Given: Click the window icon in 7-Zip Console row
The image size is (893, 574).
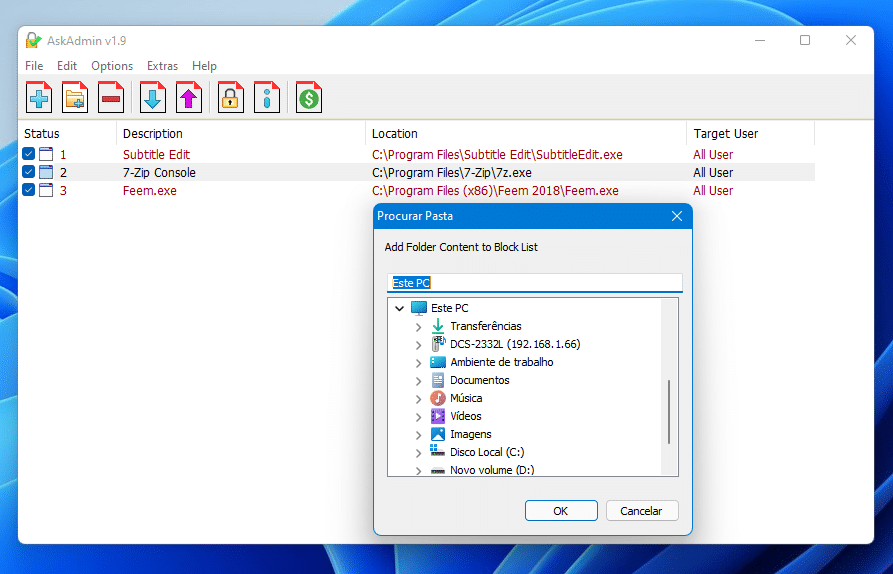Looking at the screenshot, I should click(x=46, y=173).
